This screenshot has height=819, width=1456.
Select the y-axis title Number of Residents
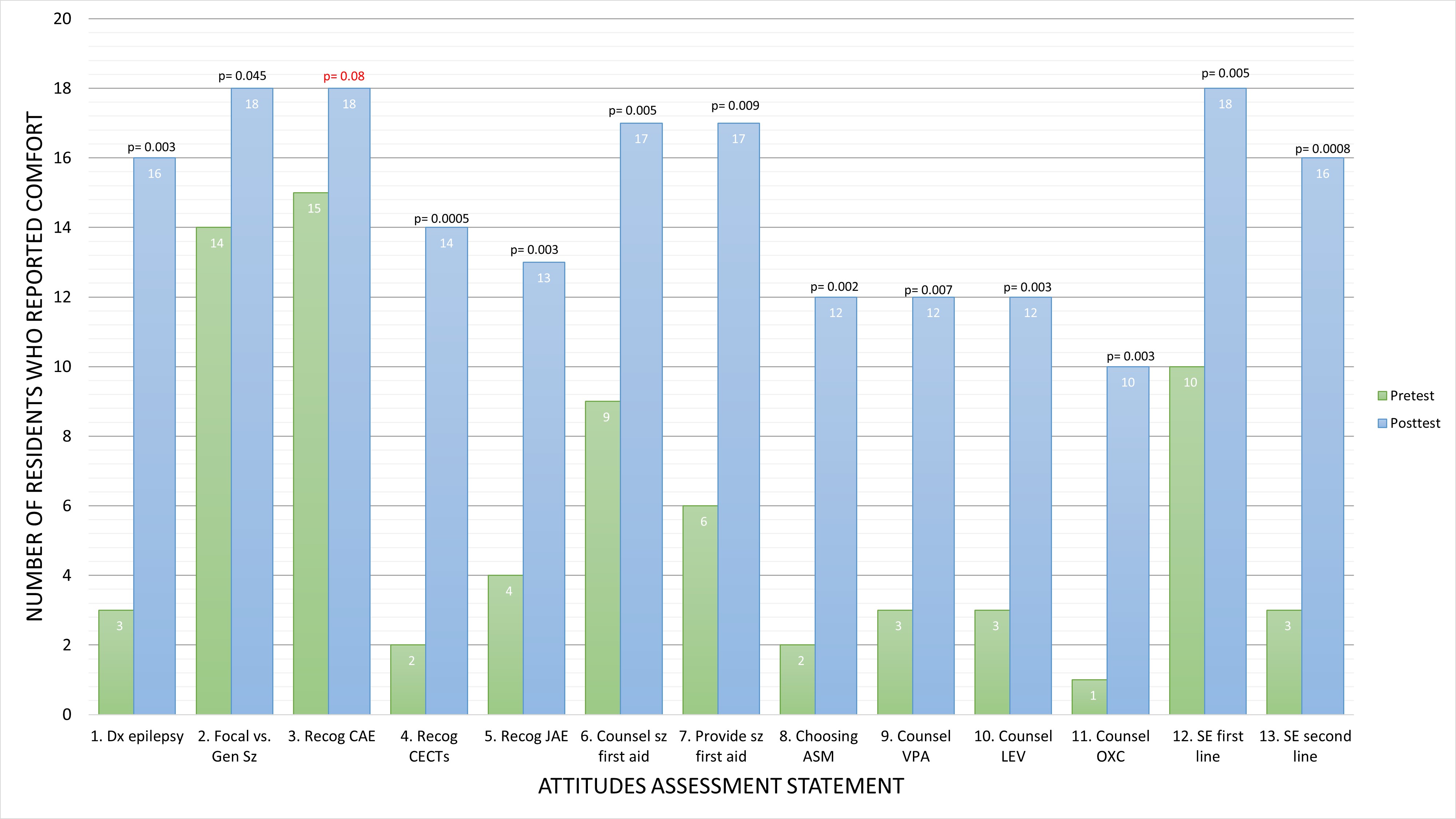35,366
